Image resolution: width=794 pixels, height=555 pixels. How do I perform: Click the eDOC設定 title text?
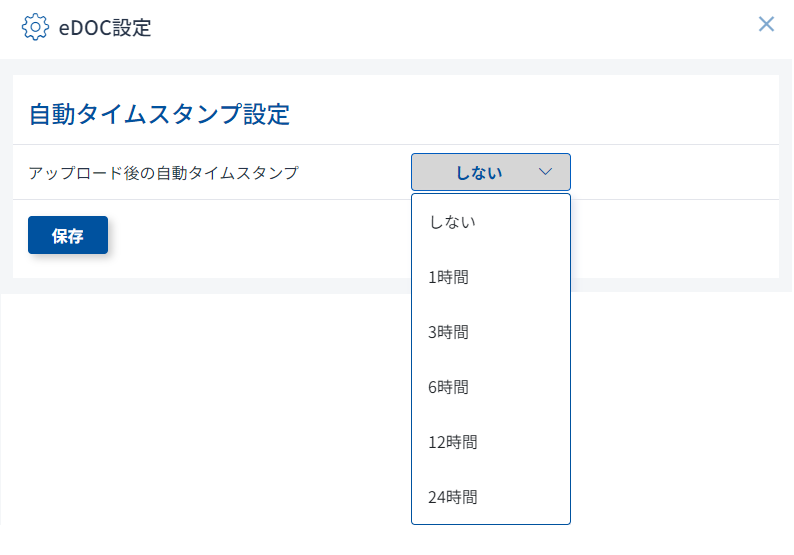(105, 27)
